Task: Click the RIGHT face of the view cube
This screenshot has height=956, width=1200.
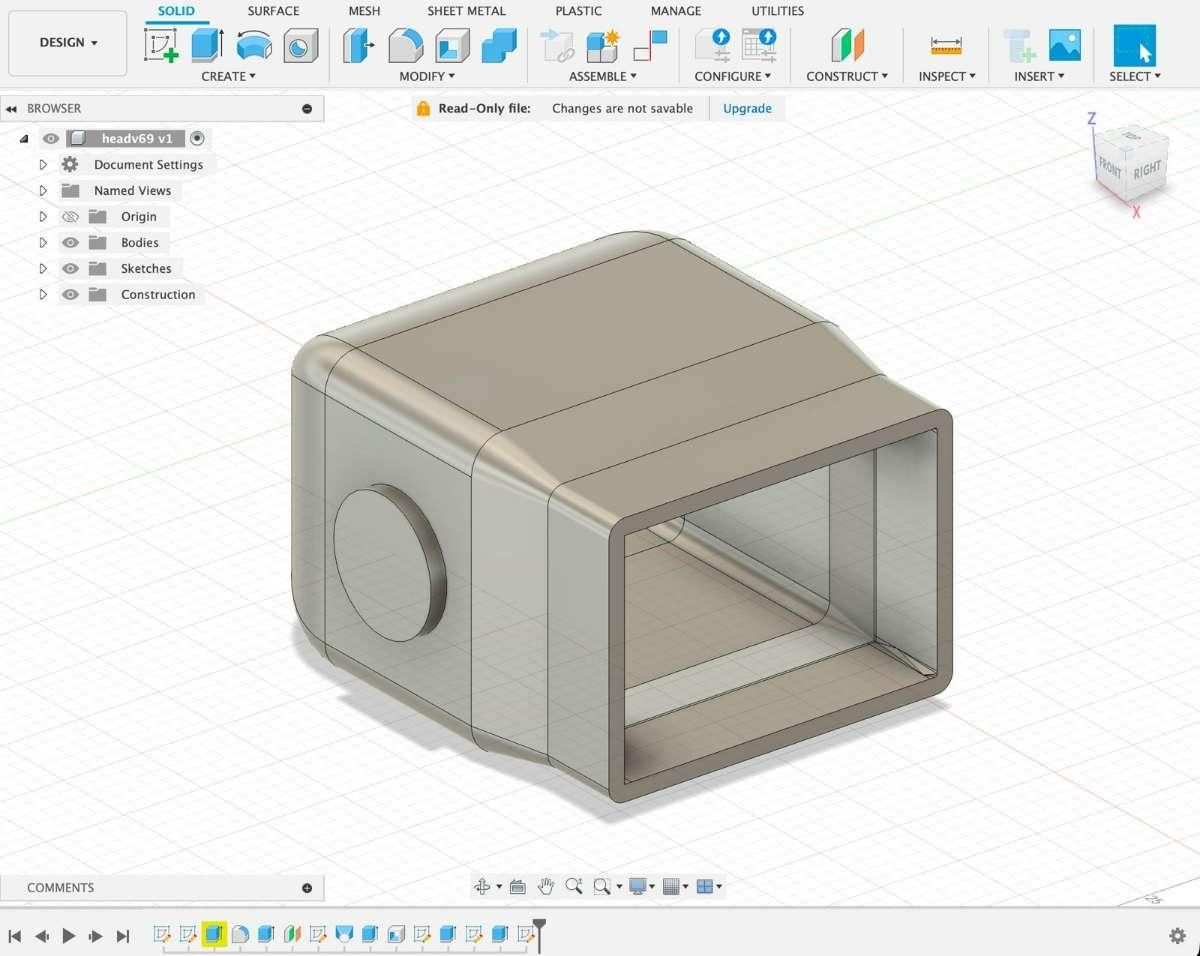Action: point(1146,170)
